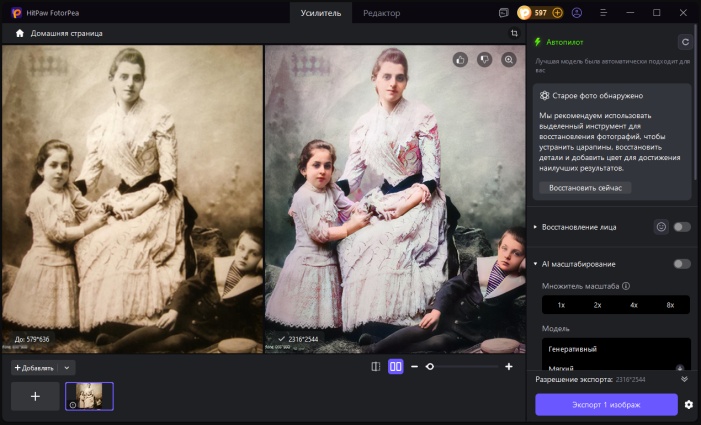Image resolution: width=701 pixels, height=425 pixels.
Task: Switch to the Редактор tab
Action: (x=381, y=13)
